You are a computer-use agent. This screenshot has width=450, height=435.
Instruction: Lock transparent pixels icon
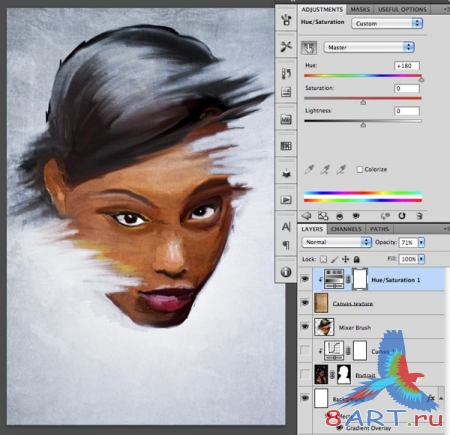tap(323, 259)
